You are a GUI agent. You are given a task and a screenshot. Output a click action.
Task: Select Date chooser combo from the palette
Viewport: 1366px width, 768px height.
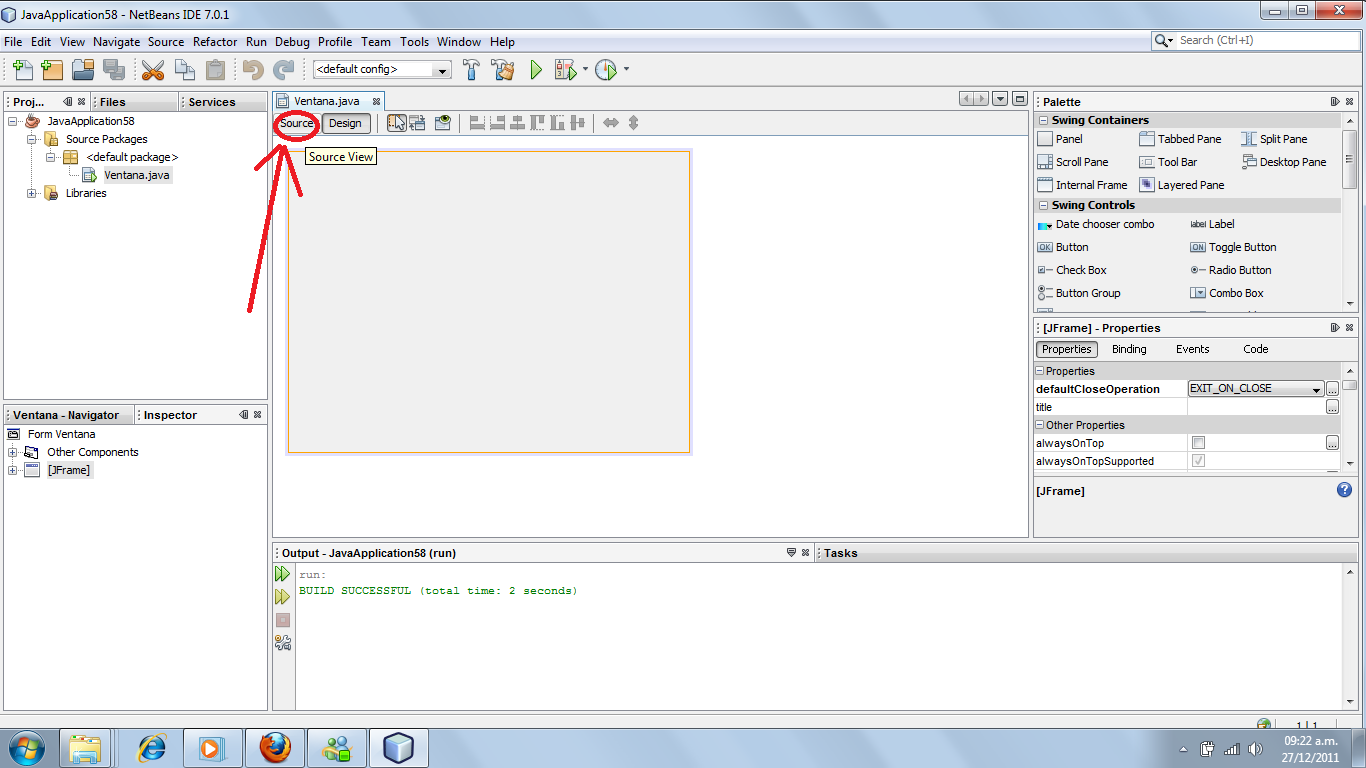point(1096,224)
